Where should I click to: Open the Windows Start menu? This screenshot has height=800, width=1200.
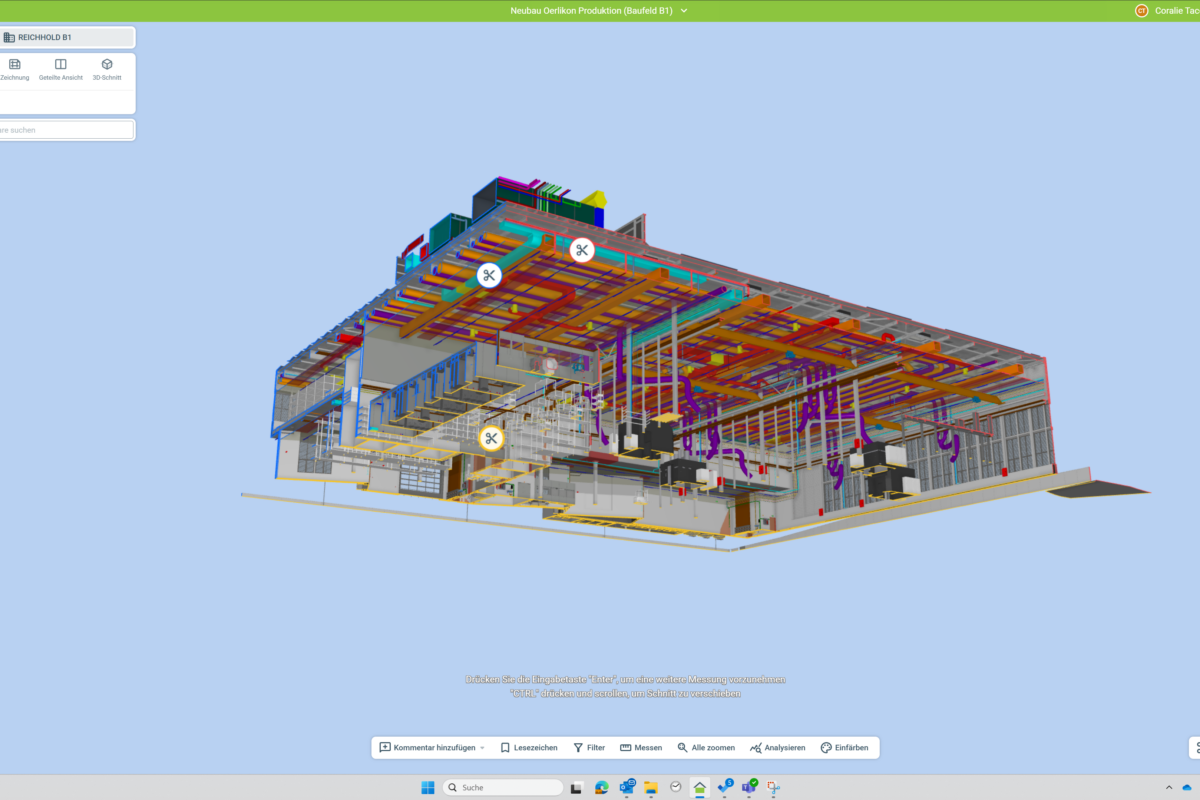(428, 787)
